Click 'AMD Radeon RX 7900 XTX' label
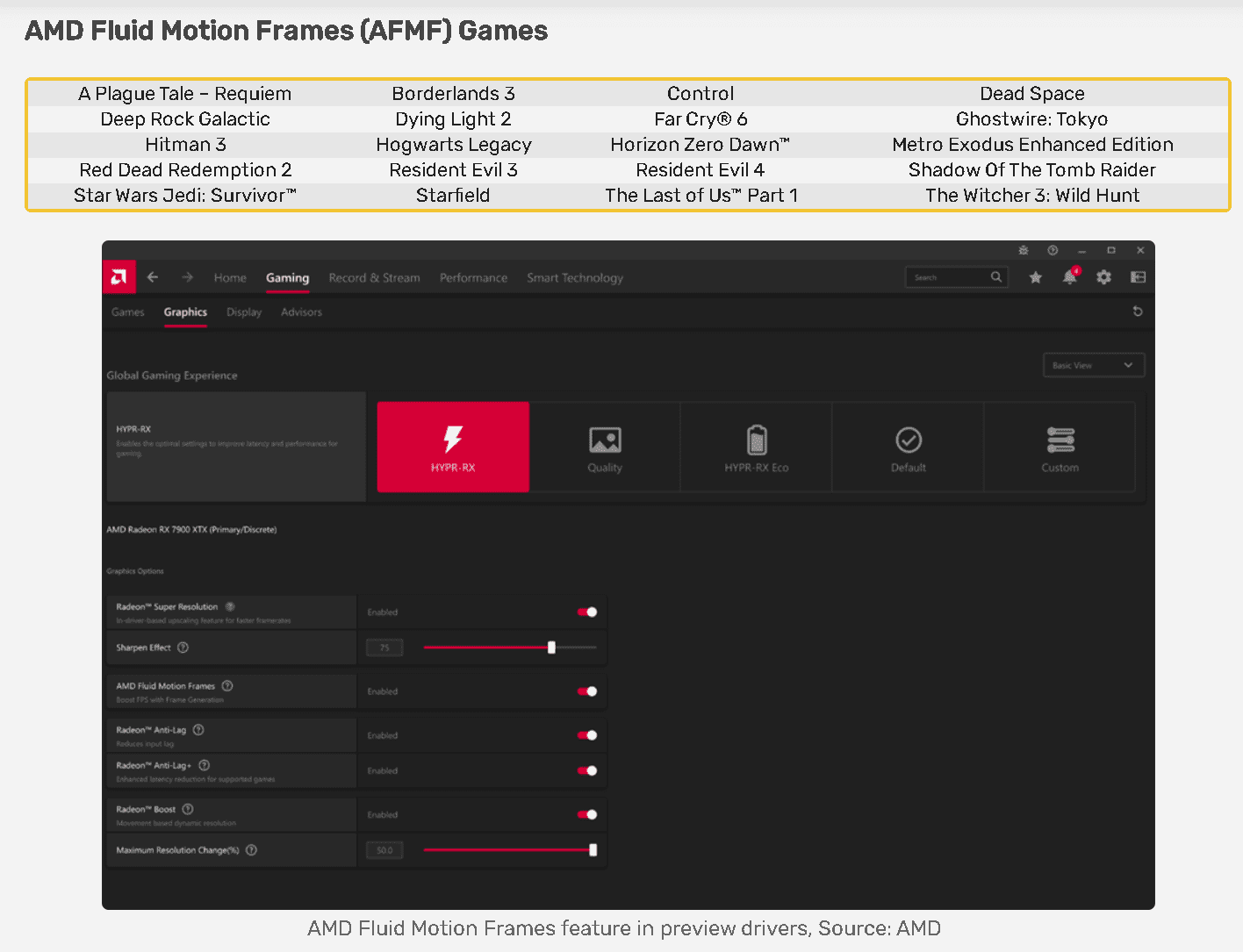This screenshot has width=1243, height=952. coord(191,529)
